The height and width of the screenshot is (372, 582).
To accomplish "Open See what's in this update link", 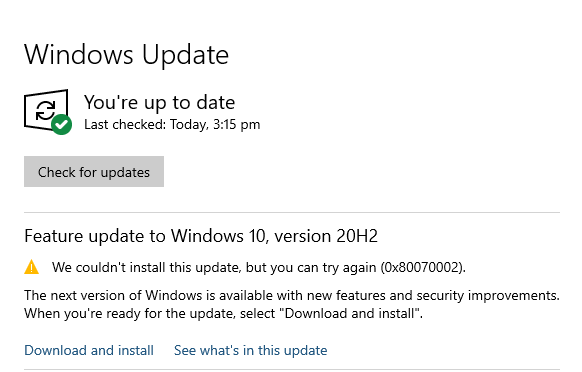I will [251, 350].
